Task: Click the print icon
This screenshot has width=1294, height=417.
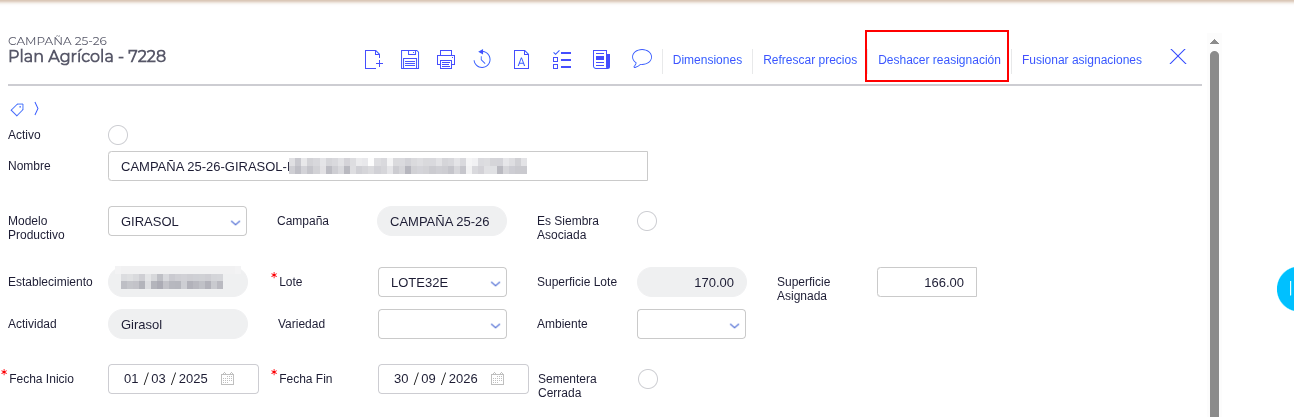Action: [446, 60]
